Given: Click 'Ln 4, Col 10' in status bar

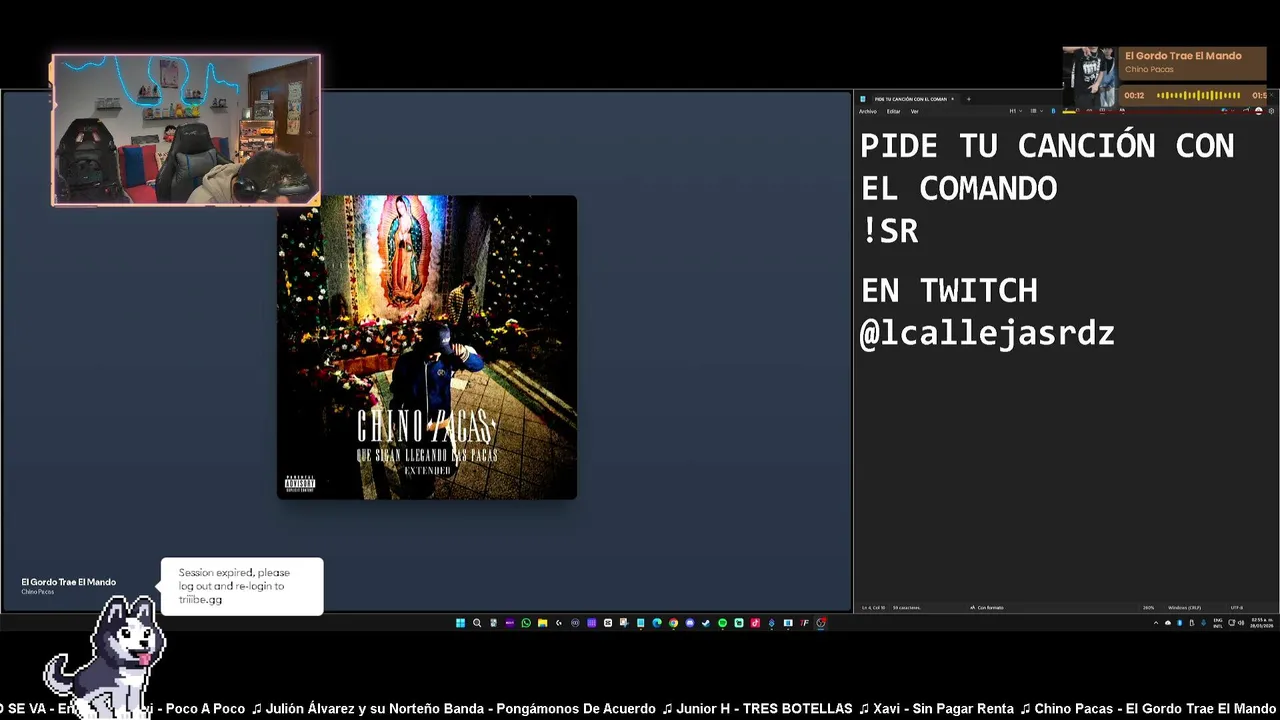Looking at the screenshot, I should click(x=874, y=607).
